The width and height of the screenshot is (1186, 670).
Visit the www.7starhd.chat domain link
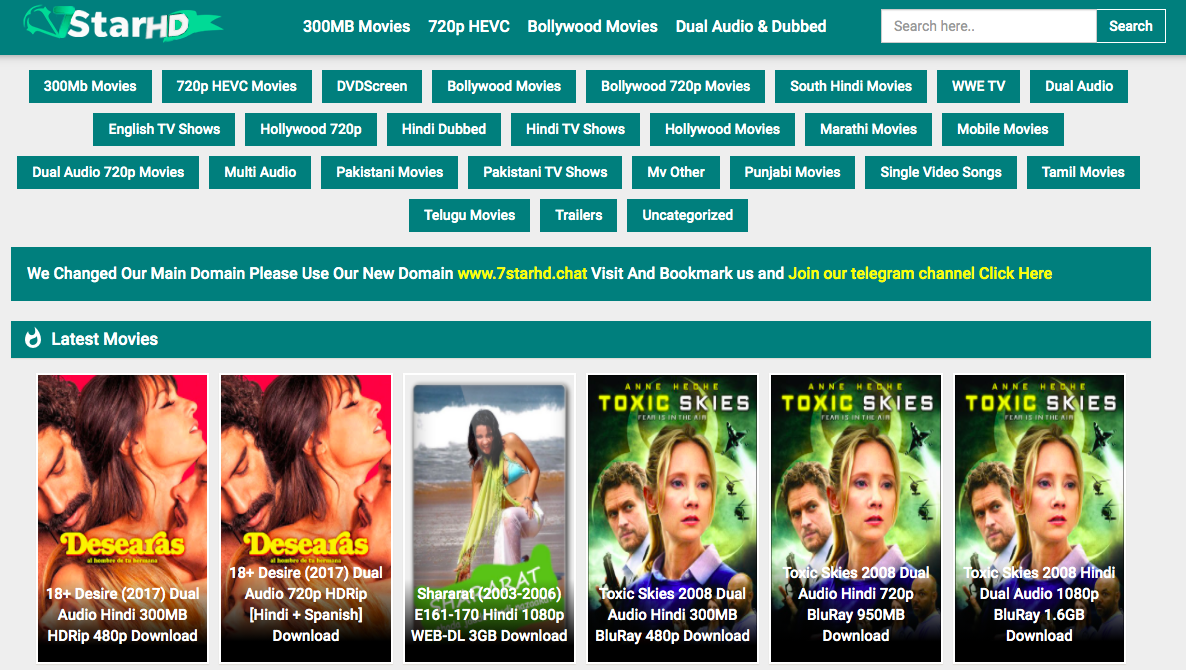522,273
